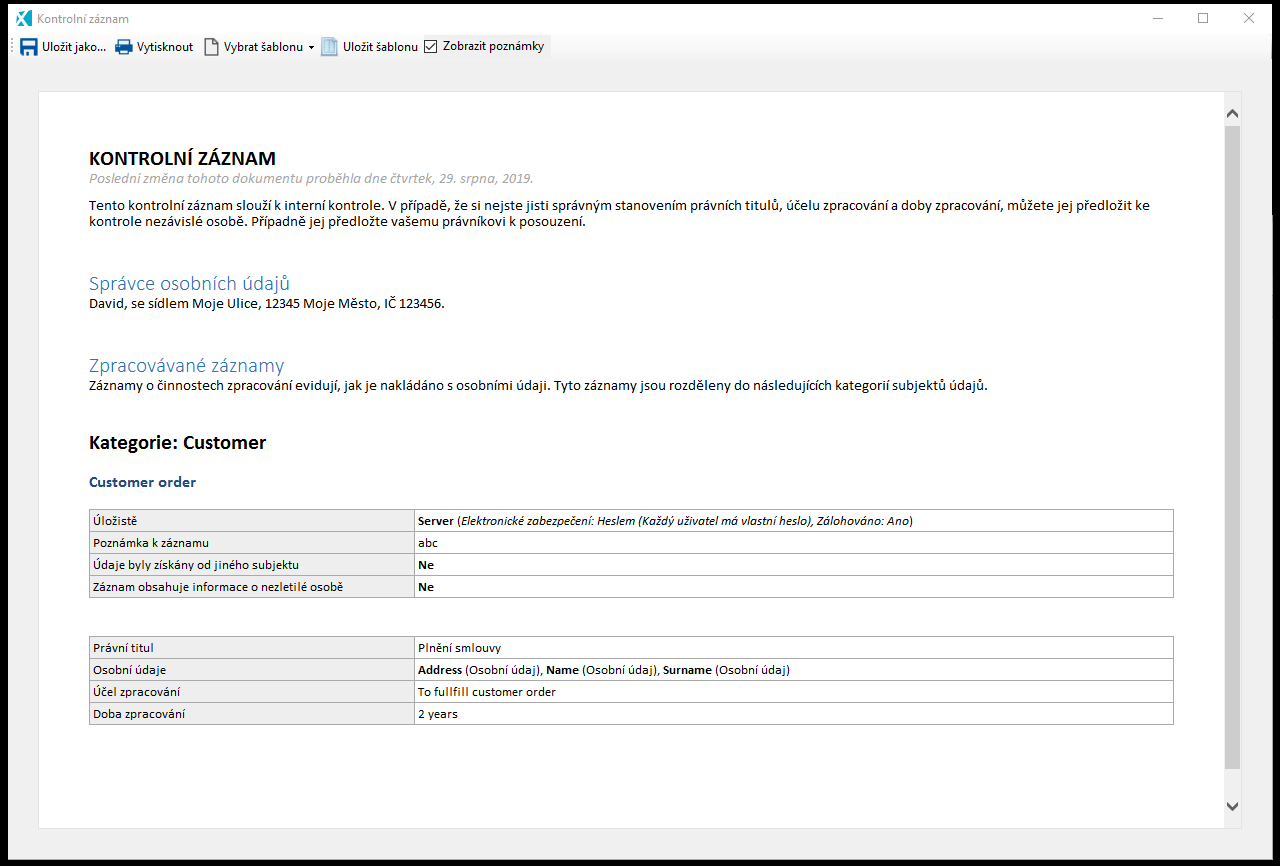Click the David address line
Screen dimensions: 1280x866
pyautogui.click(x=266, y=304)
